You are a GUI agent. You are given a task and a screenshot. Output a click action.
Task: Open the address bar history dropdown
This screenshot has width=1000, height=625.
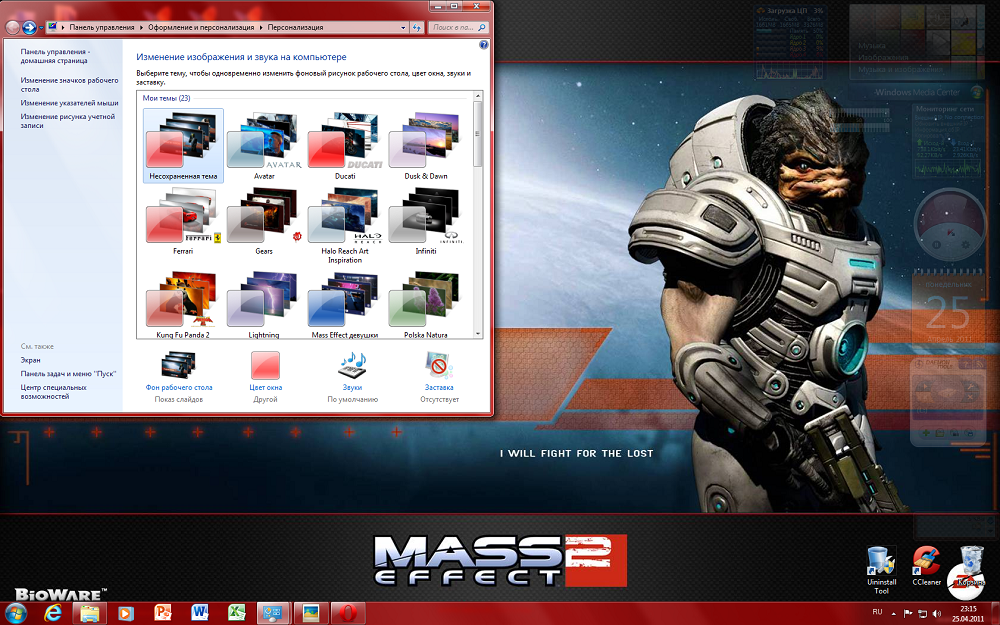coord(403,27)
